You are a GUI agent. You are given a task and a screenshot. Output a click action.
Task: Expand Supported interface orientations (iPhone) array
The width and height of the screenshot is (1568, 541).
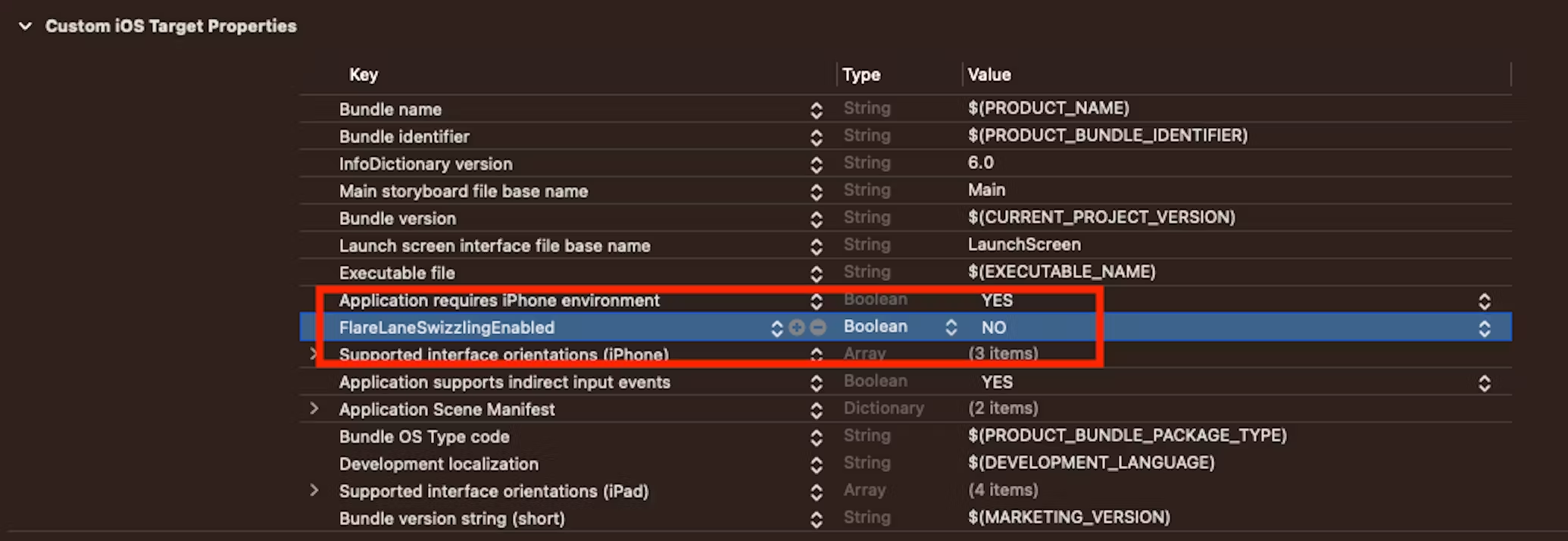tap(313, 354)
